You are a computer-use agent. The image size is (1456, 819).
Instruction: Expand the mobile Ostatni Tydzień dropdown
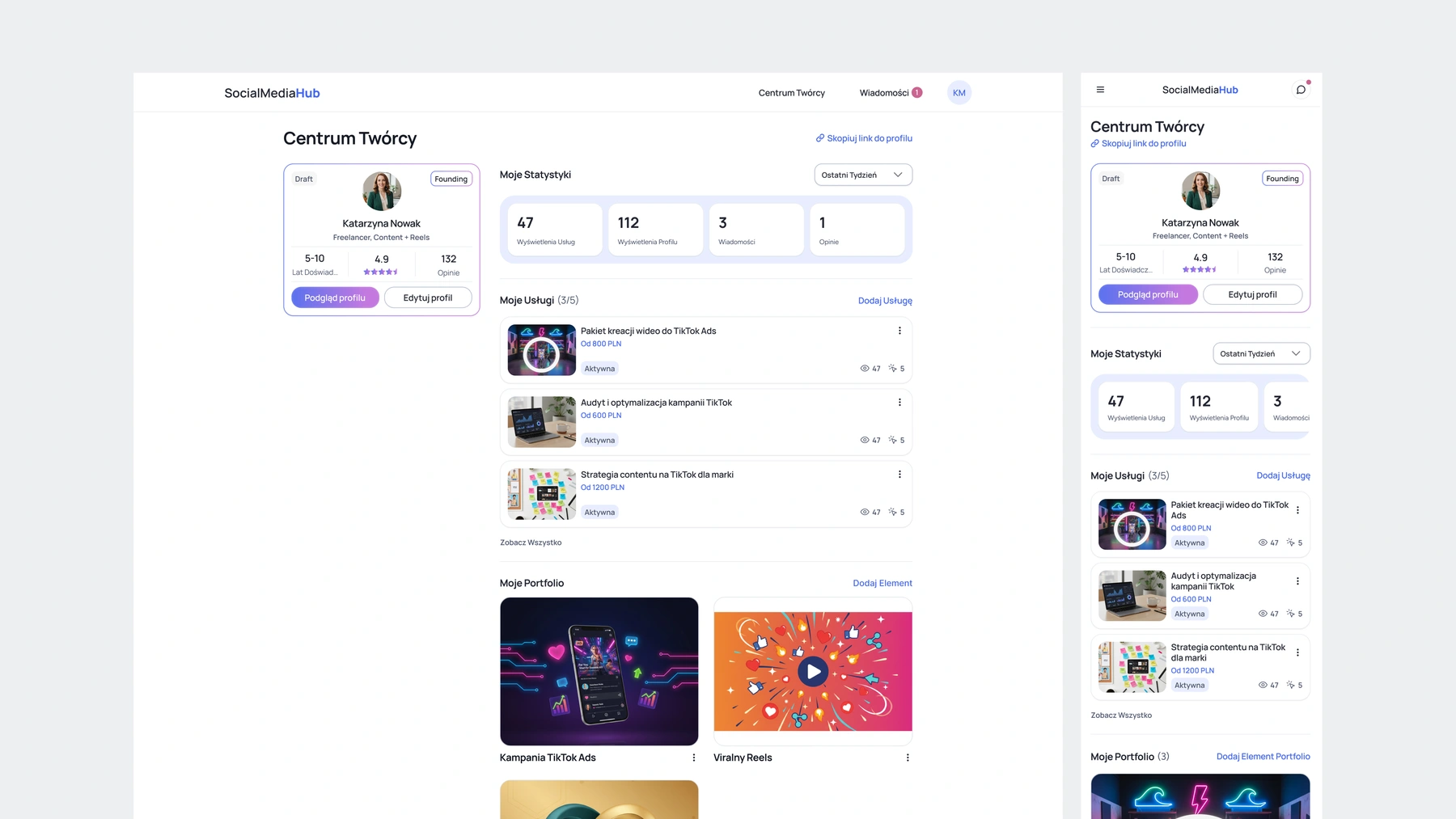point(1261,353)
